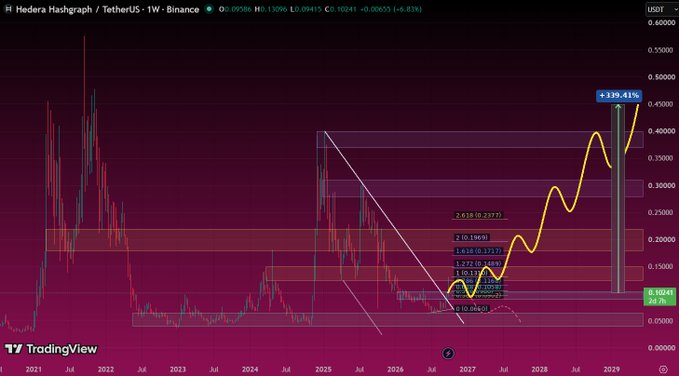The height and width of the screenshot is (376, 679).
Task: Select the green price range measurement bar
Action: coord(618,198)
